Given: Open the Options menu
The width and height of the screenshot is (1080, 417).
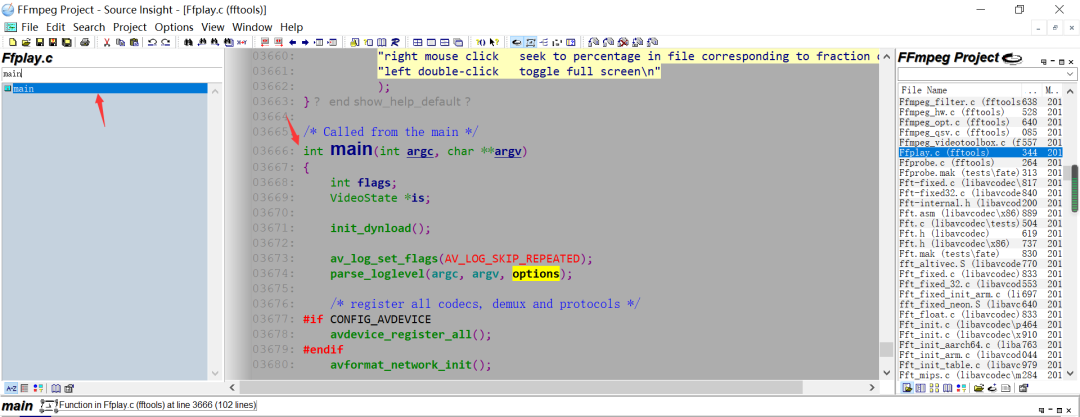Looking at the screenshot, I should coord(174,27).
